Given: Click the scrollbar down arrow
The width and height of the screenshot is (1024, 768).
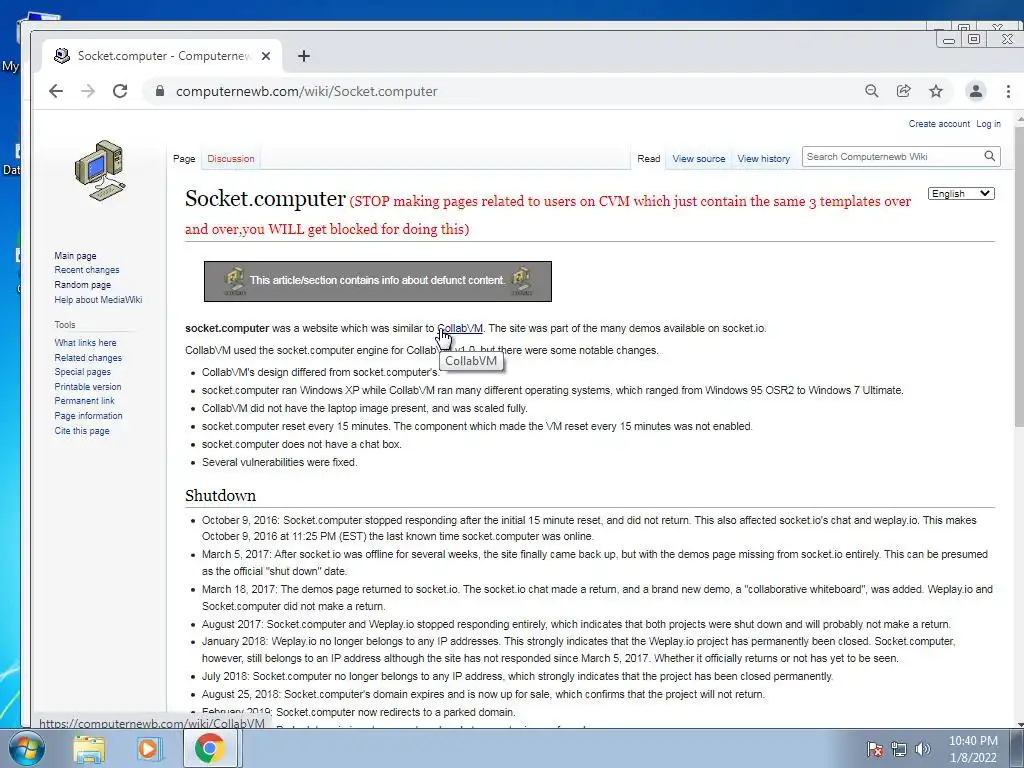Looking at the screenshot, I should pyautogui.click(x=1019, y=724).
